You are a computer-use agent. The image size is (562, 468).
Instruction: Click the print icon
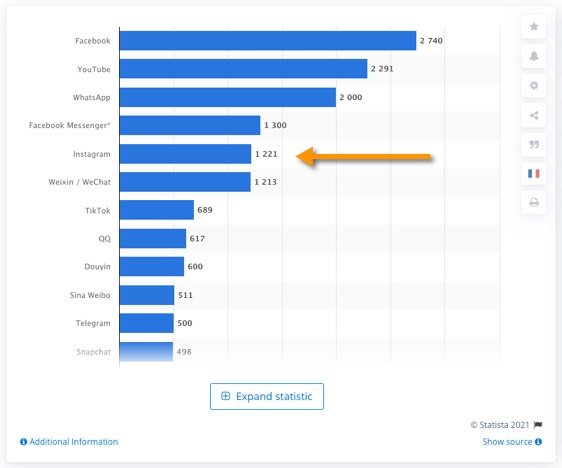point(534,202)
